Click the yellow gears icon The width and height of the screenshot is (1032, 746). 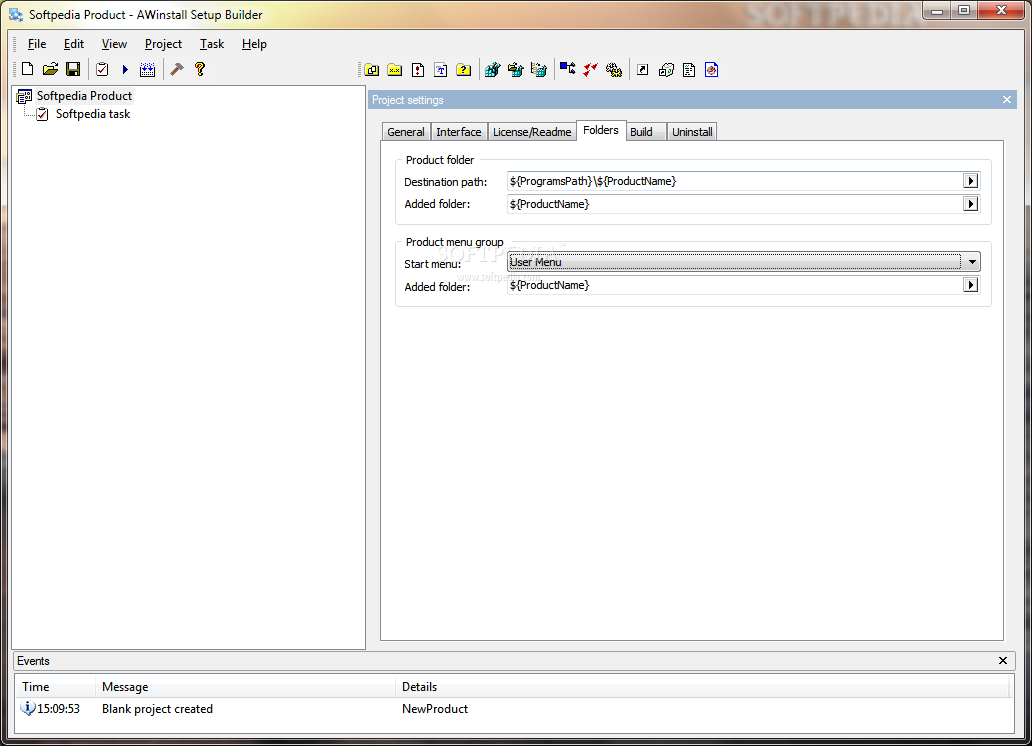tap(613, 69)
